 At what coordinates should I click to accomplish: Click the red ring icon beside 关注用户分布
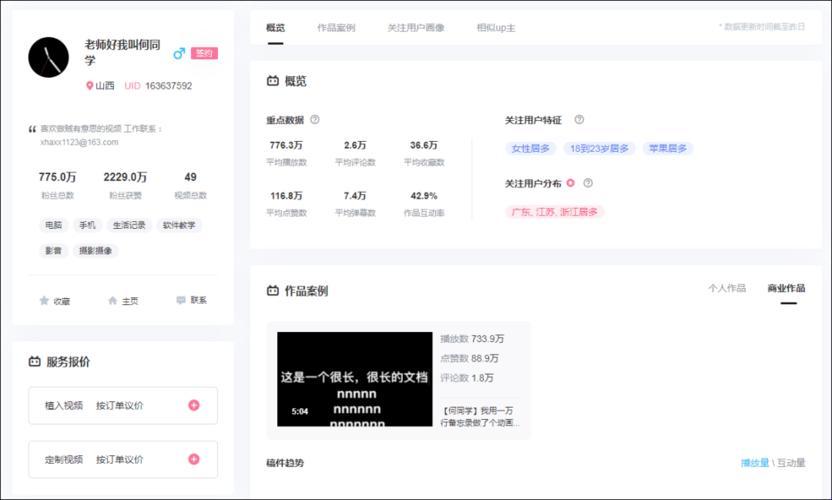570,183
